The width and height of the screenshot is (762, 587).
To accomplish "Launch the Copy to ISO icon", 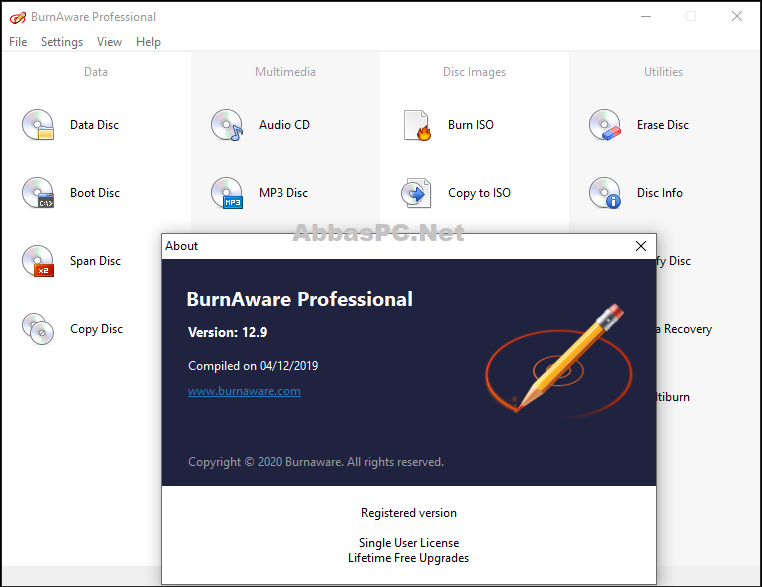I will [416, 193].
